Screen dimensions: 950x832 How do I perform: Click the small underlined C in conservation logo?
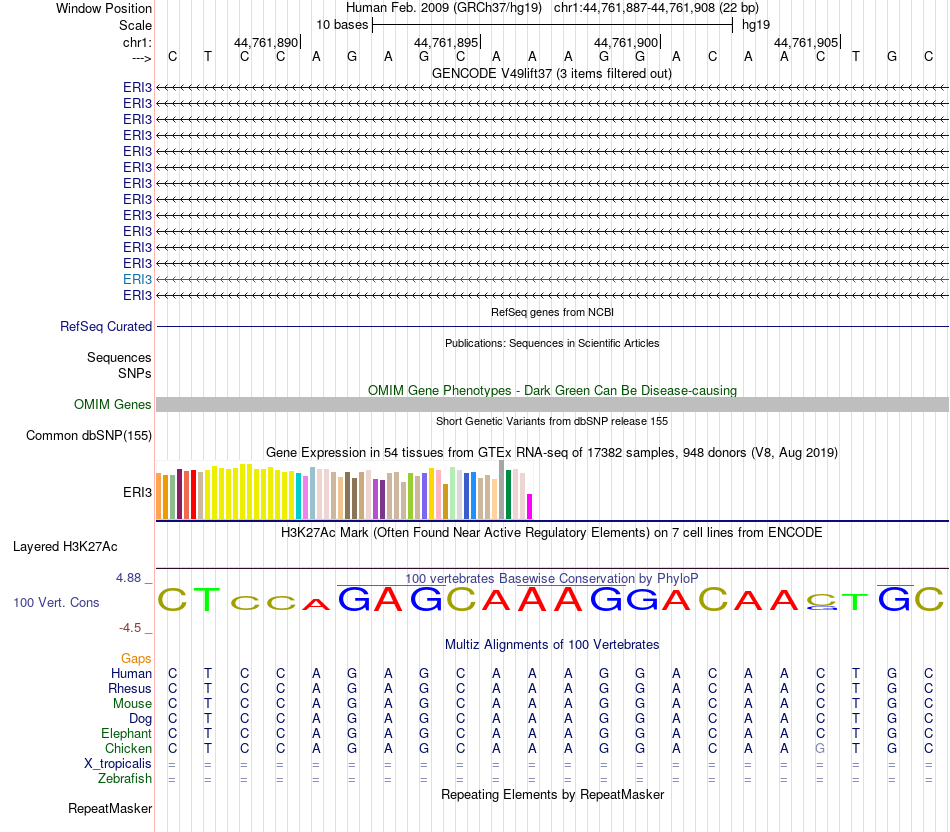coord(822,602)
